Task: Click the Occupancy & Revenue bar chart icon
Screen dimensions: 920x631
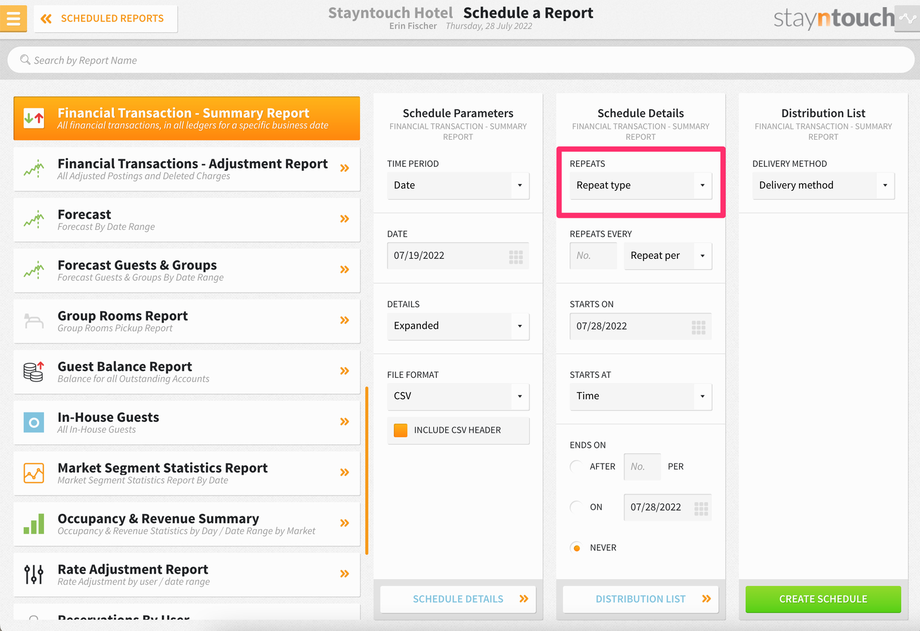Action: click(x=34, y=524)
